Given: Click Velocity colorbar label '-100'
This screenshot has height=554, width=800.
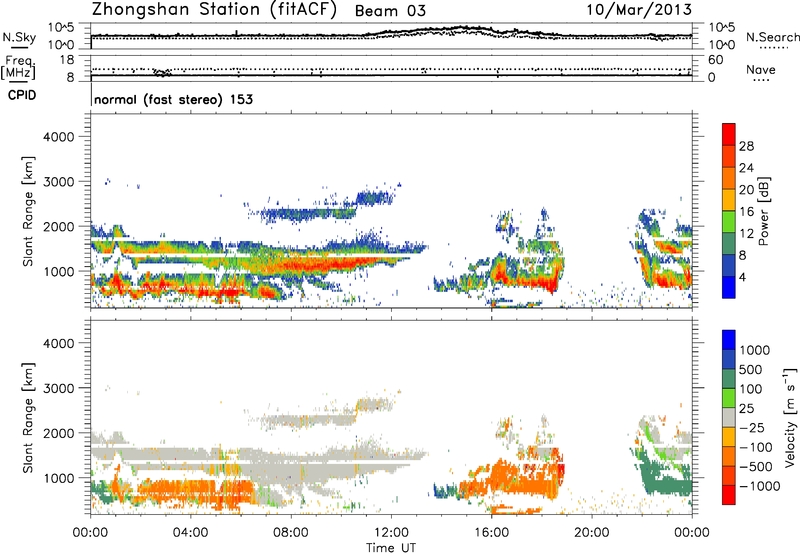Looking at the screenshot, I should (756, 447).
